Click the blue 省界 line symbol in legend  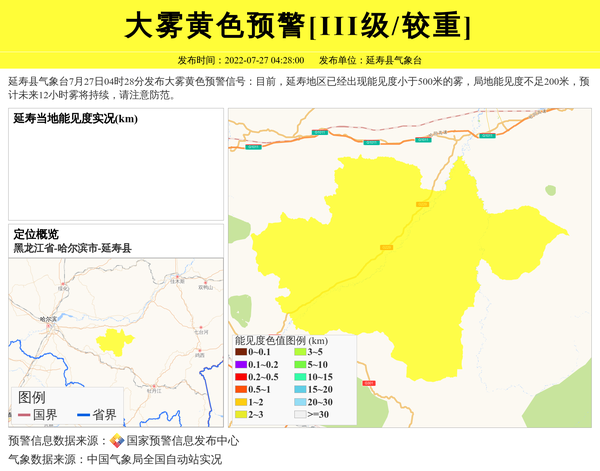coord(82,415)
